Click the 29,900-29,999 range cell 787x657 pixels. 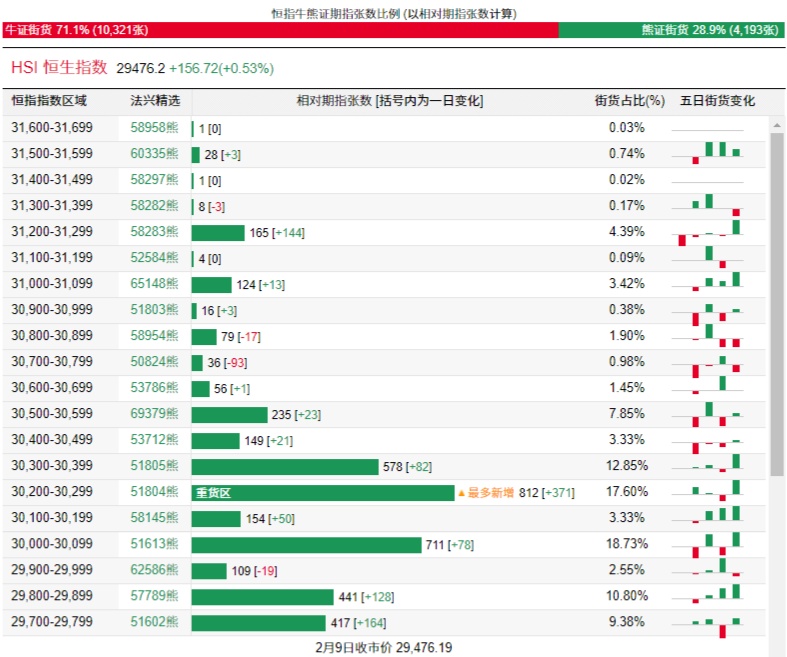(x=52, y=570)
